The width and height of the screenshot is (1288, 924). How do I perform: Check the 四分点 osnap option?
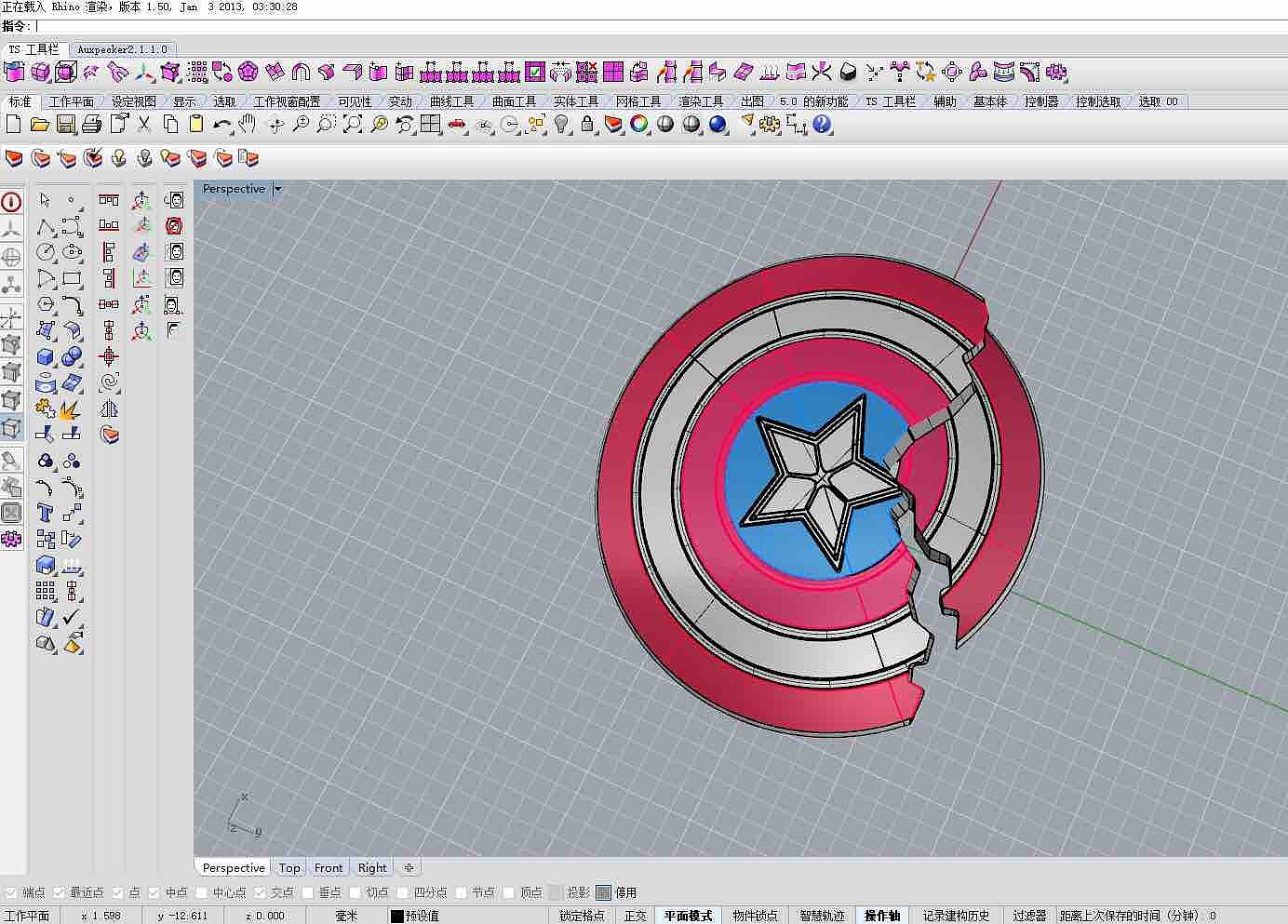403,892
